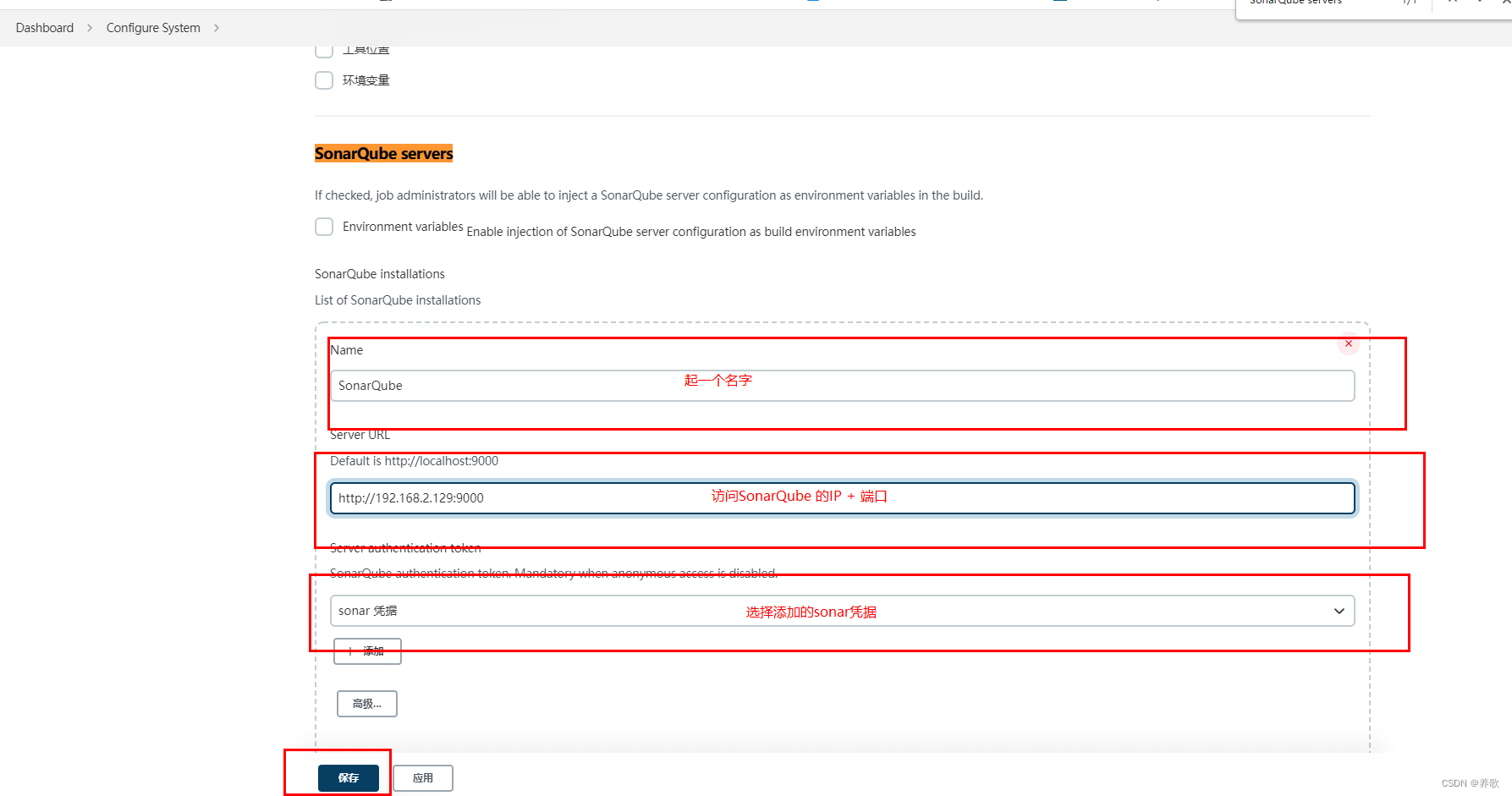Apply changes with 应用 button
This screenshot has width=1512, height=796.
(423, 778)
